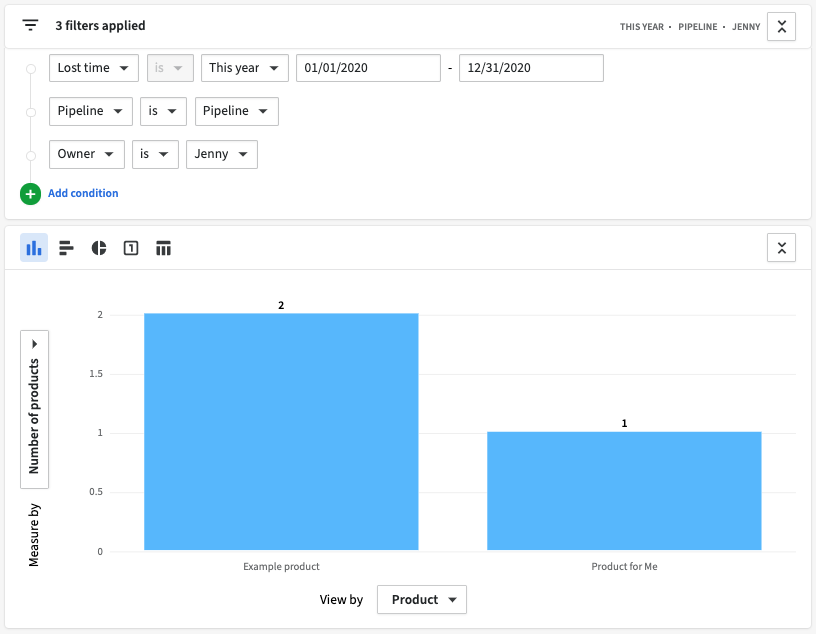Click the THIS YEAR filter summary tag
Viewport: 816px width, 634px height.
642,27
